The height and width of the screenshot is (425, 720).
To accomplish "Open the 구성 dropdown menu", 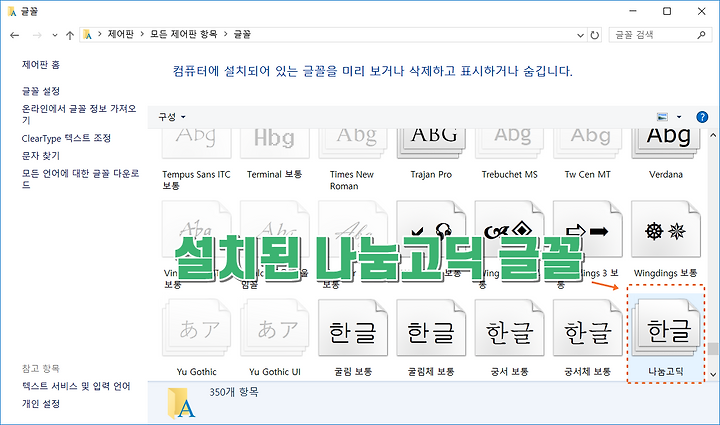I will click(x=172, y=117).
